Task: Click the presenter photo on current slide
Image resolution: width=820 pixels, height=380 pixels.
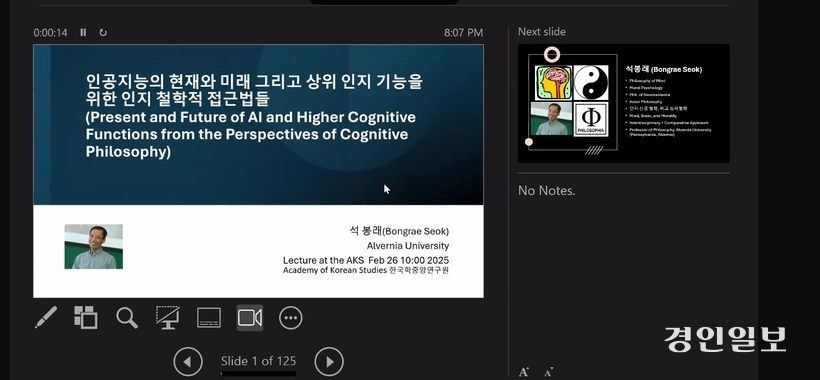Action: (94, 247)
